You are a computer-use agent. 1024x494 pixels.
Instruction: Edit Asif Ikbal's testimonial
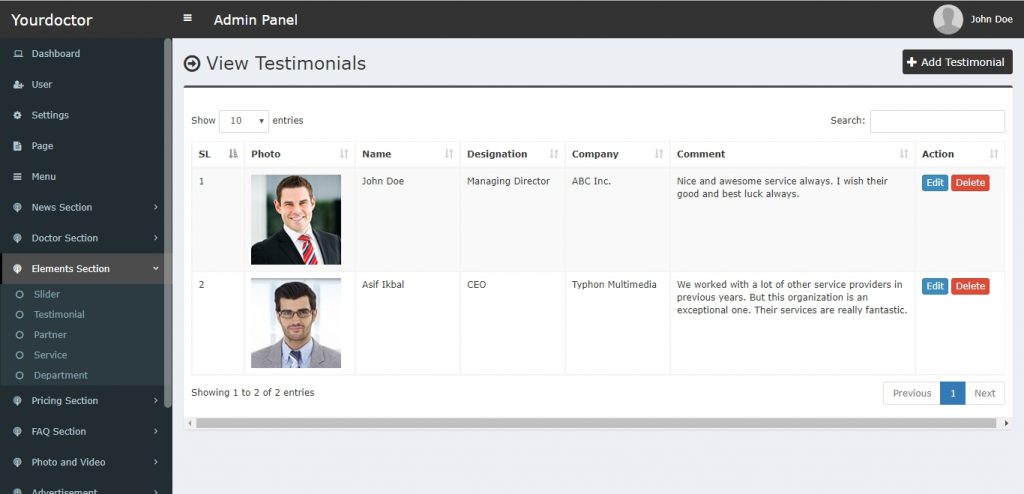tap(935, 286)
